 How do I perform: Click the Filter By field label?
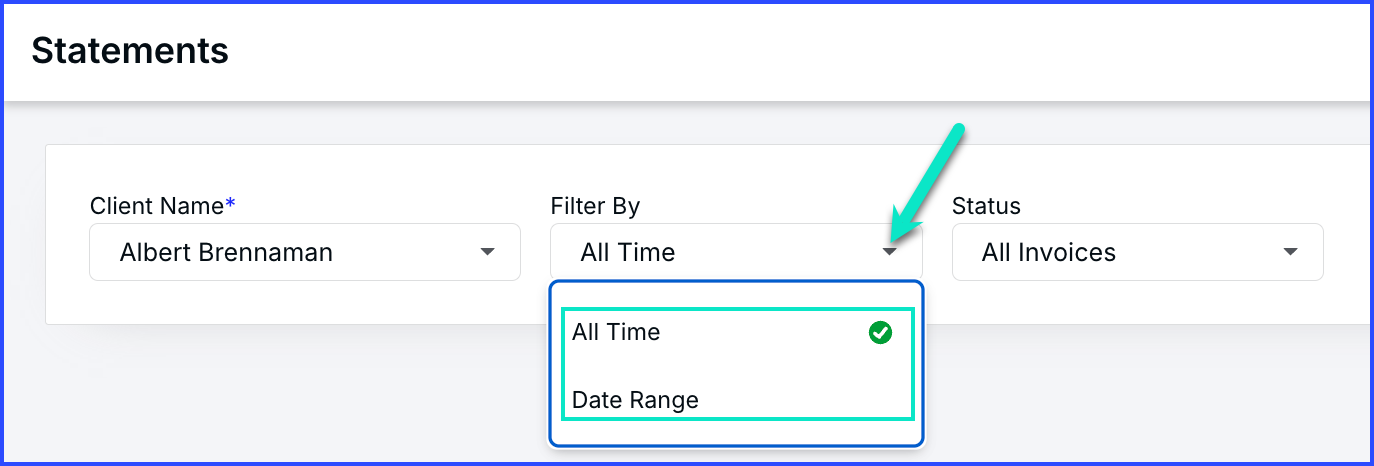click(x=595, y=206)
